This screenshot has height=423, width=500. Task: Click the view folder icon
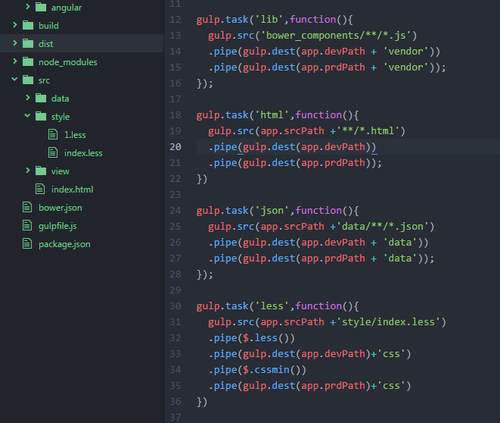click(x=41, y=171)
